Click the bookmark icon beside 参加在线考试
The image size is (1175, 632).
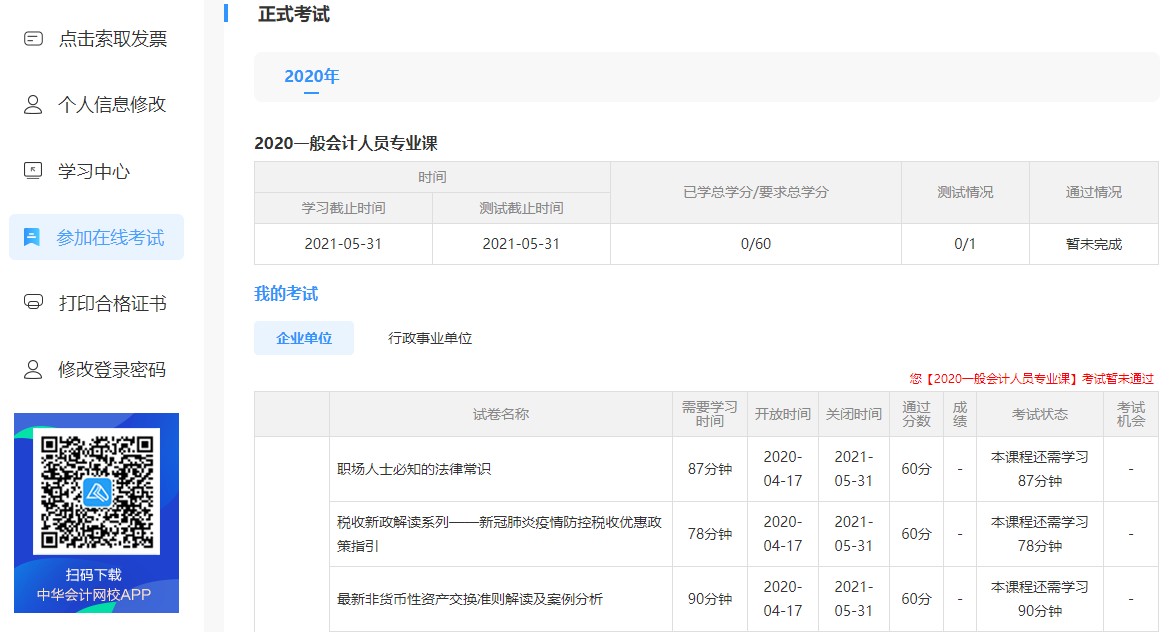31,238
